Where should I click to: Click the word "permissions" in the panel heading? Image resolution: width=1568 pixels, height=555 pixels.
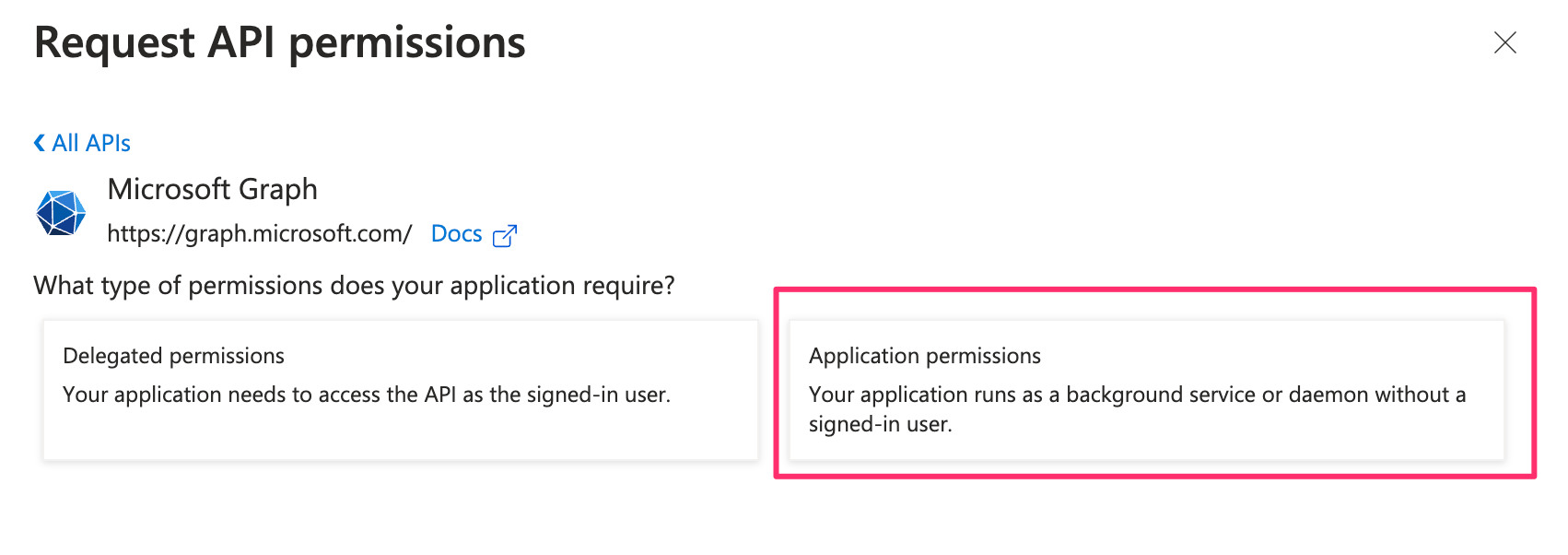406,43
